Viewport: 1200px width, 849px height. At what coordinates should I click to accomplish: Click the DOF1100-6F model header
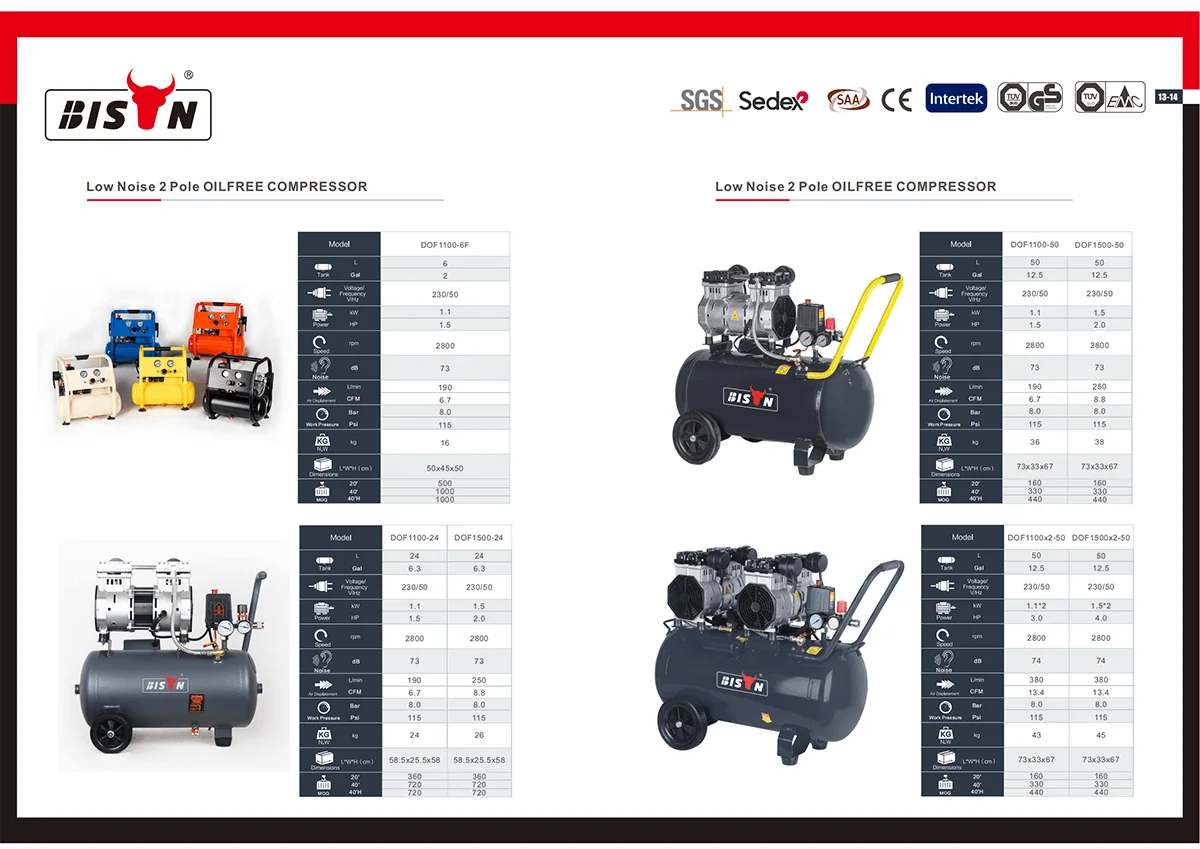445,244
